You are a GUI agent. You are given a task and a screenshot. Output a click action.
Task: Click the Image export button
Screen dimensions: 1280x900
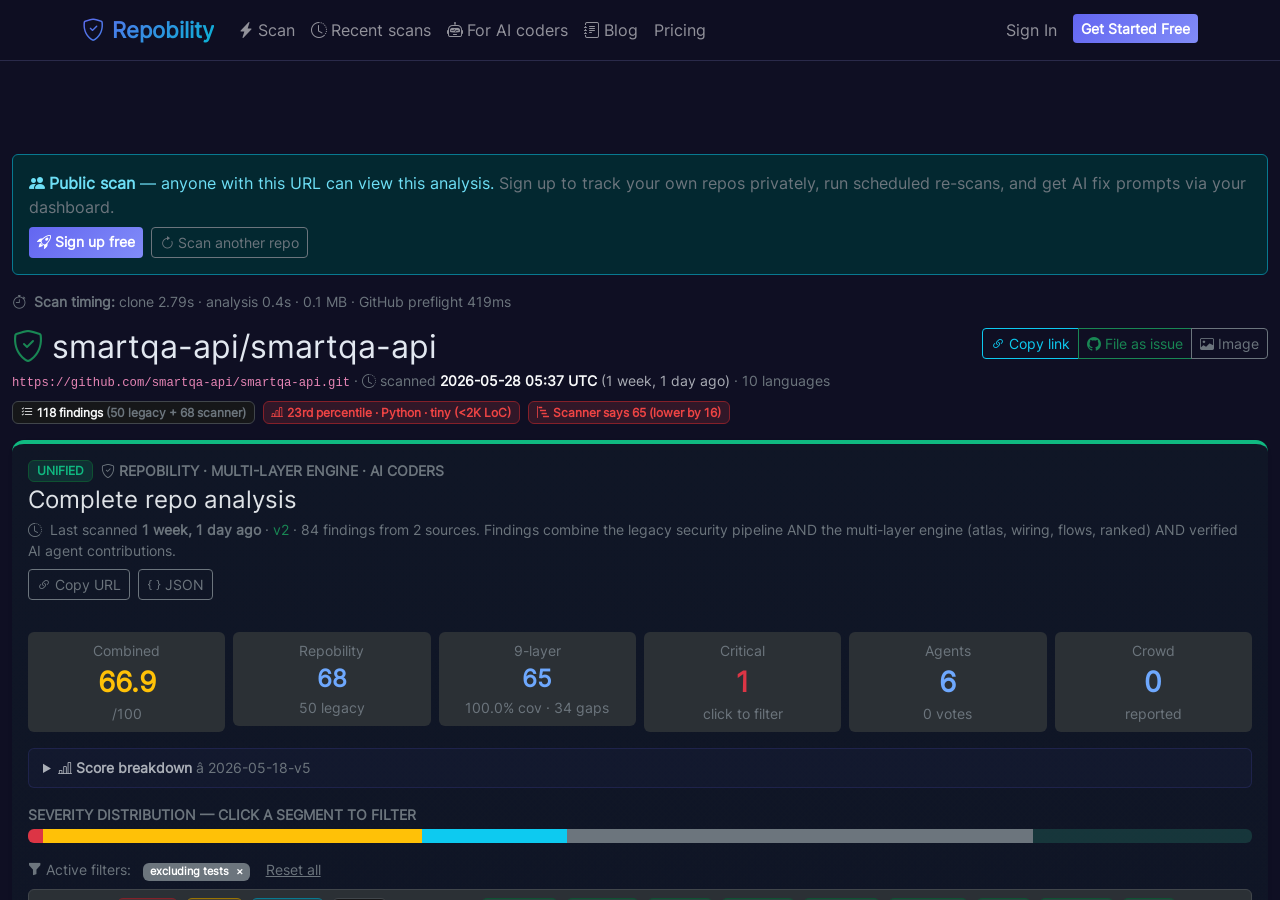(x=1229, y=343)
